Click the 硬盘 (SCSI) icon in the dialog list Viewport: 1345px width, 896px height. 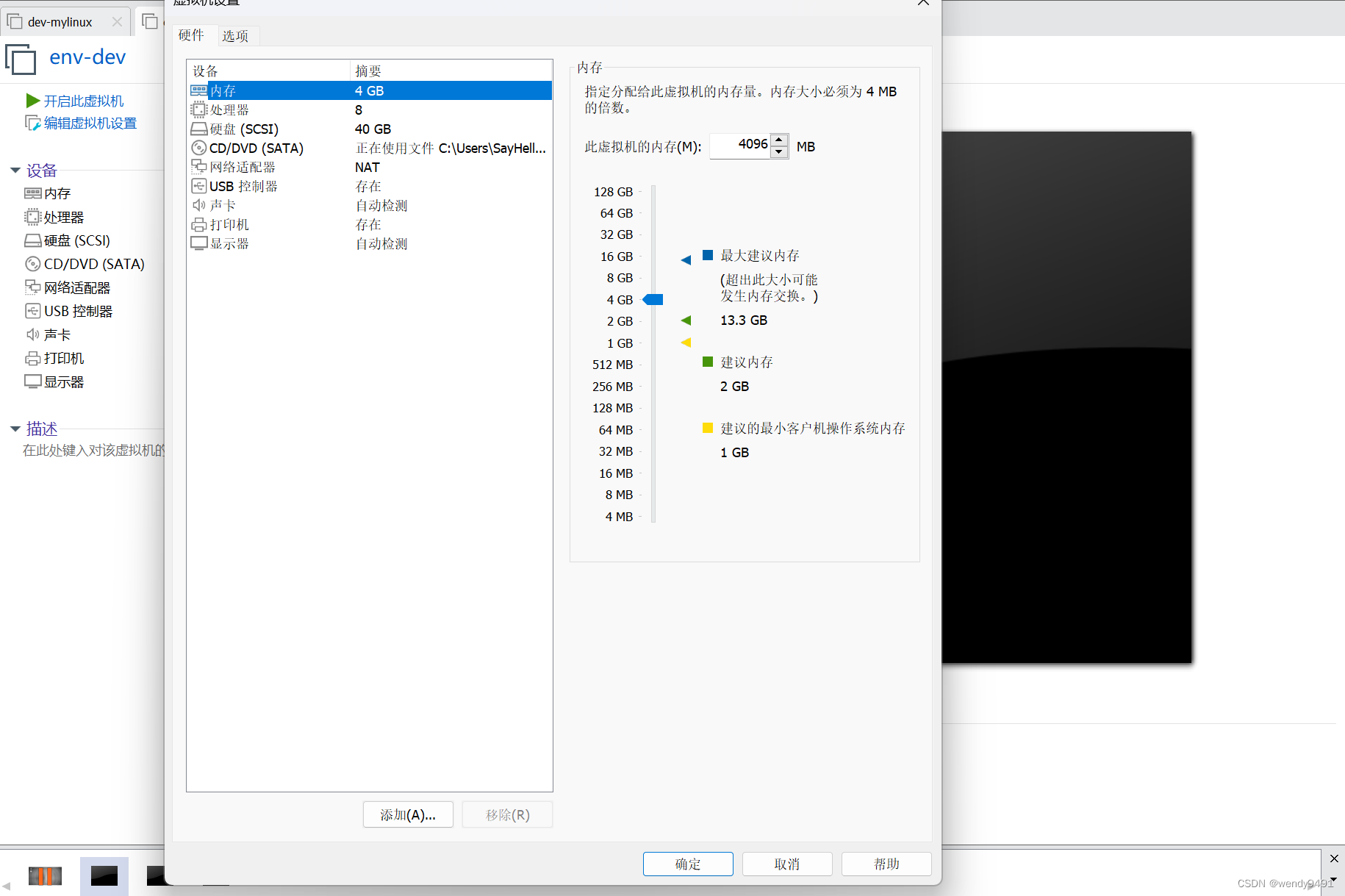point(198,129)
